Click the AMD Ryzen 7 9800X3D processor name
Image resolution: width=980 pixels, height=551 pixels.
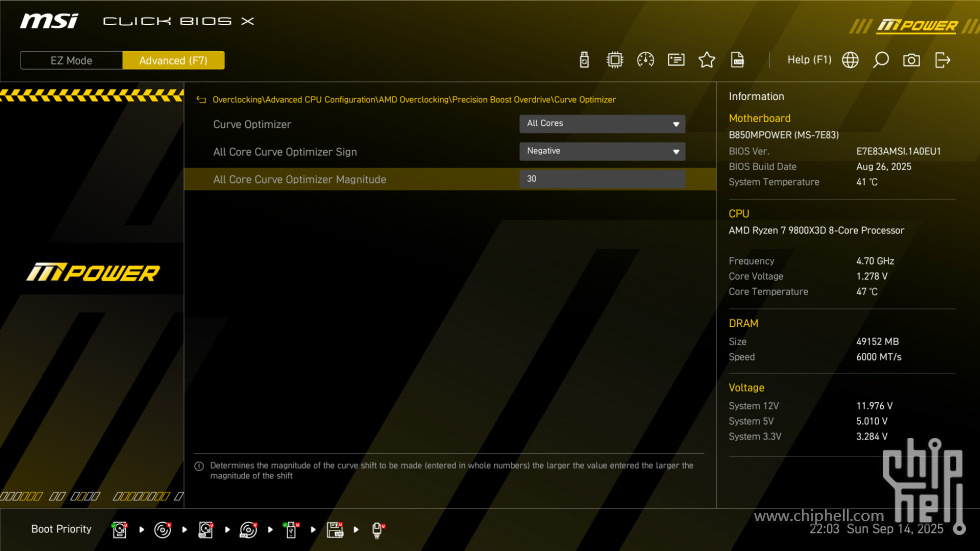pos(816,231)
